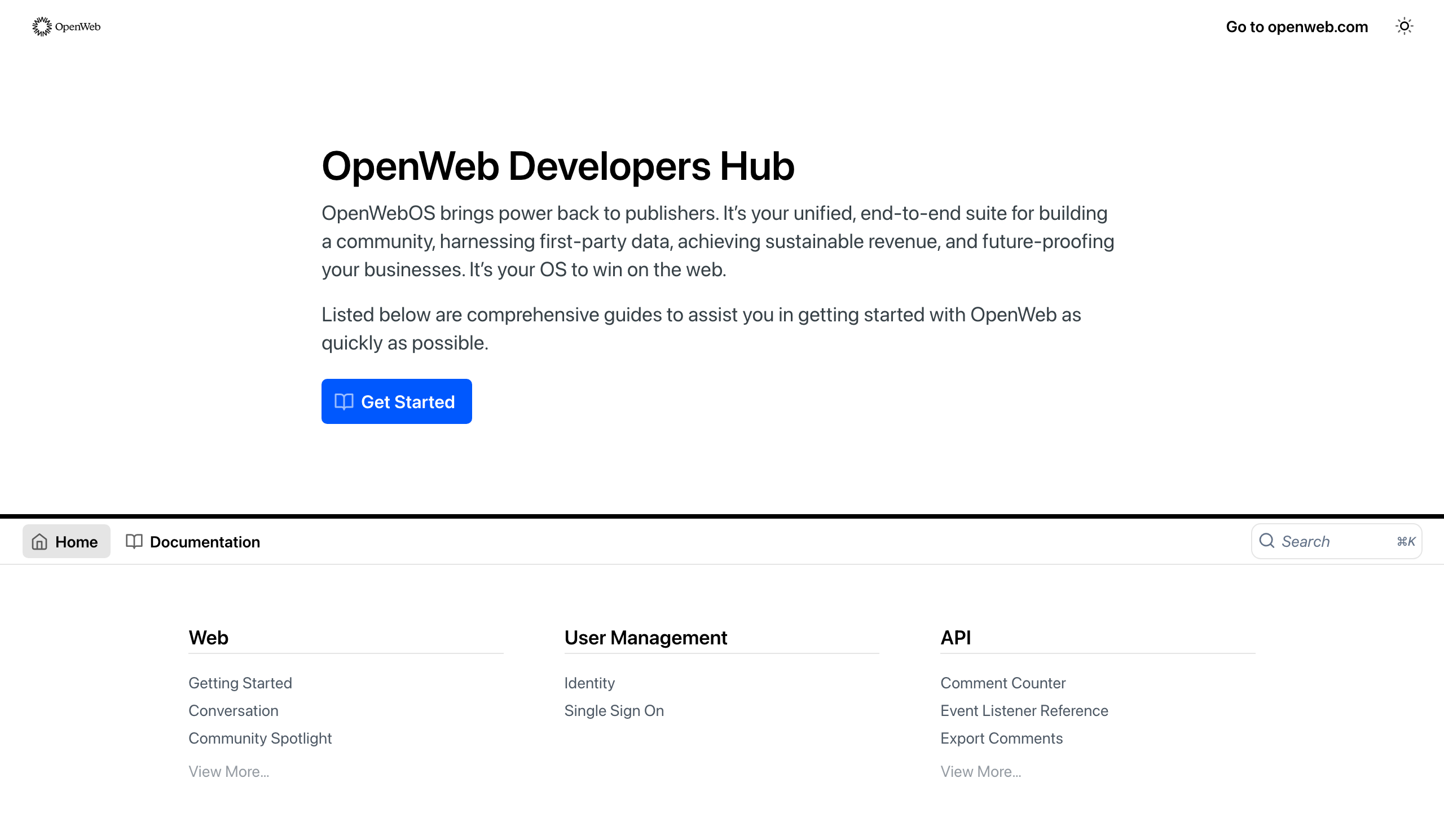The width and height of the screenshot is (1444, 840).
Task: Open the Comment Counter link
Action: pos(1003,683)
